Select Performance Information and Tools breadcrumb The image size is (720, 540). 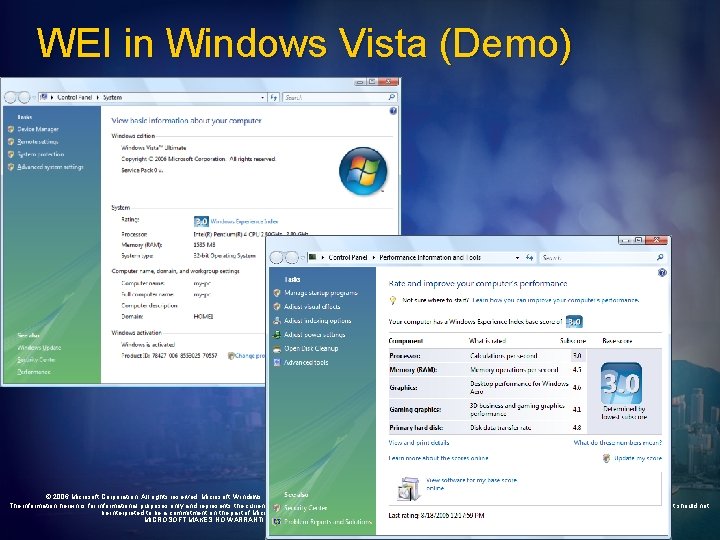[430, 258]
